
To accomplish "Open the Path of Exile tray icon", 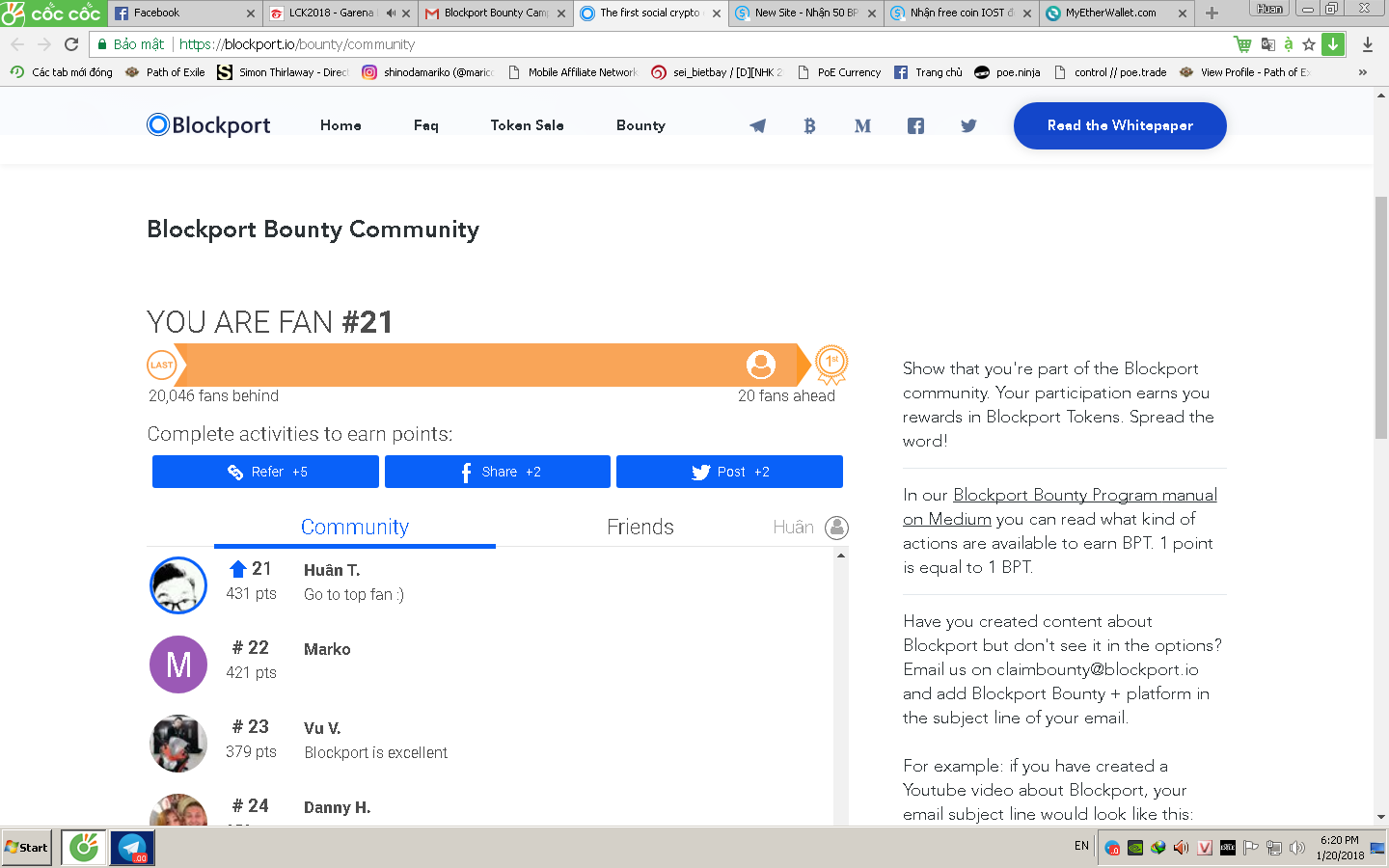I will 1228,848.
